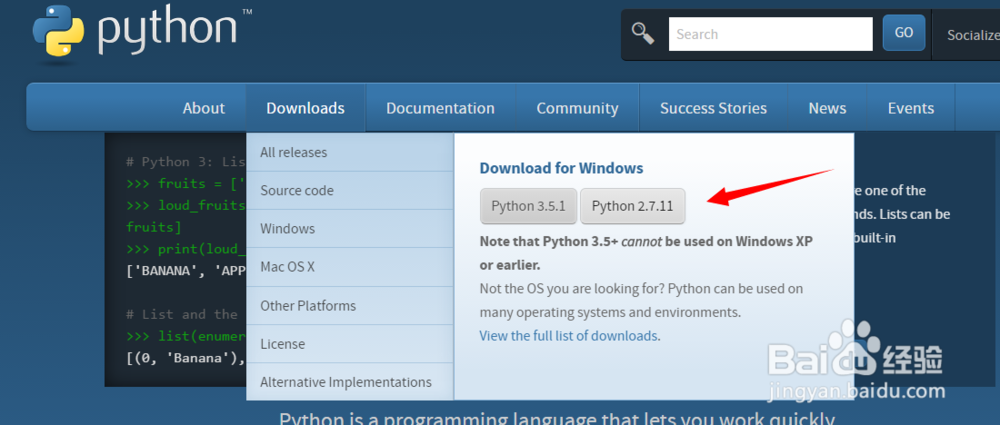The width and height of the screenshot is (1000, 425).
Task: Open the Documentation menu
Action: (x=440, y=108)
